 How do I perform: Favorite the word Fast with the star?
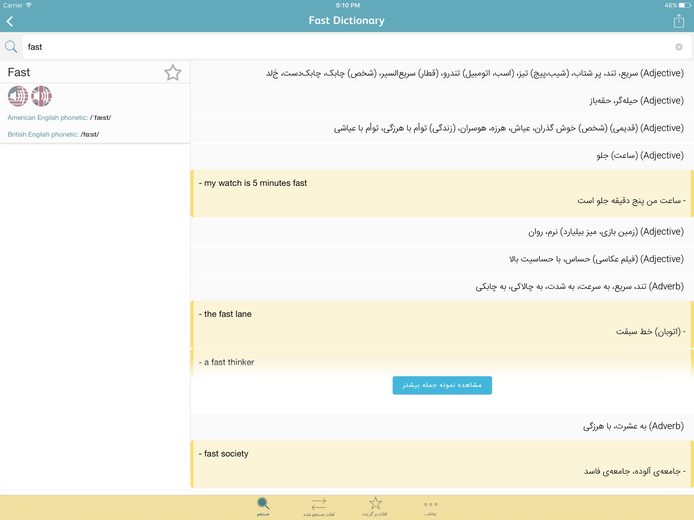point(173,73)
